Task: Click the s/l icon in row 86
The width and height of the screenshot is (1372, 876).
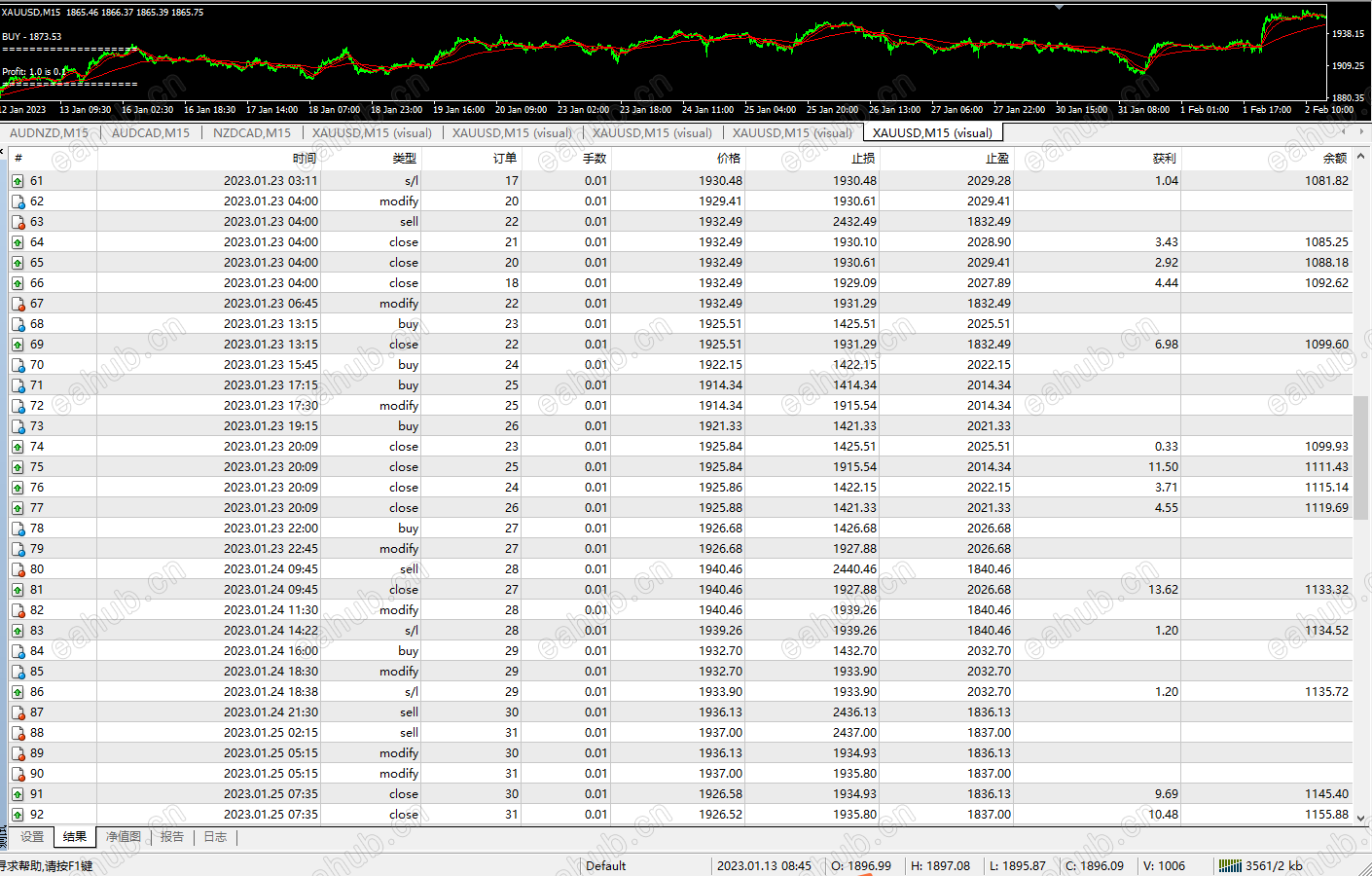Action: pyautogui.click(x=18, y=692)
